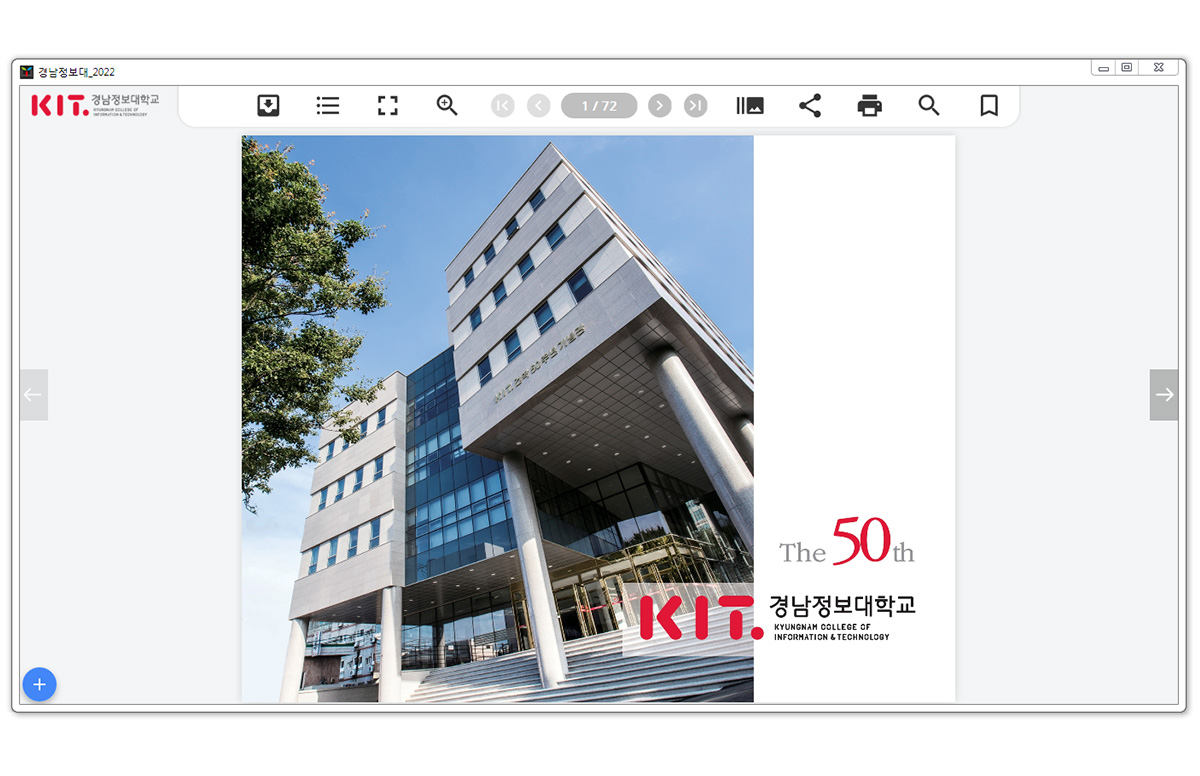The height and width of the screenshot is (776, 1200).
Task: Maximize the 경남정보대_2022 window
Action: click(1127, 68)
